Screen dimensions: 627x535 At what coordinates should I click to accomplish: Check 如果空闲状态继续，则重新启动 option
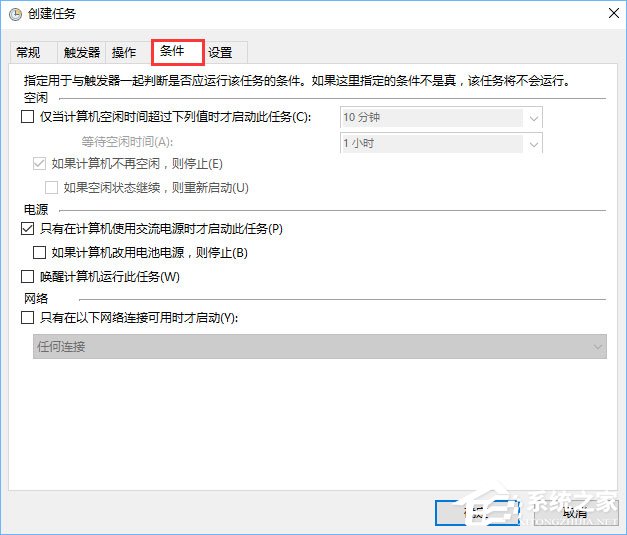52,188
